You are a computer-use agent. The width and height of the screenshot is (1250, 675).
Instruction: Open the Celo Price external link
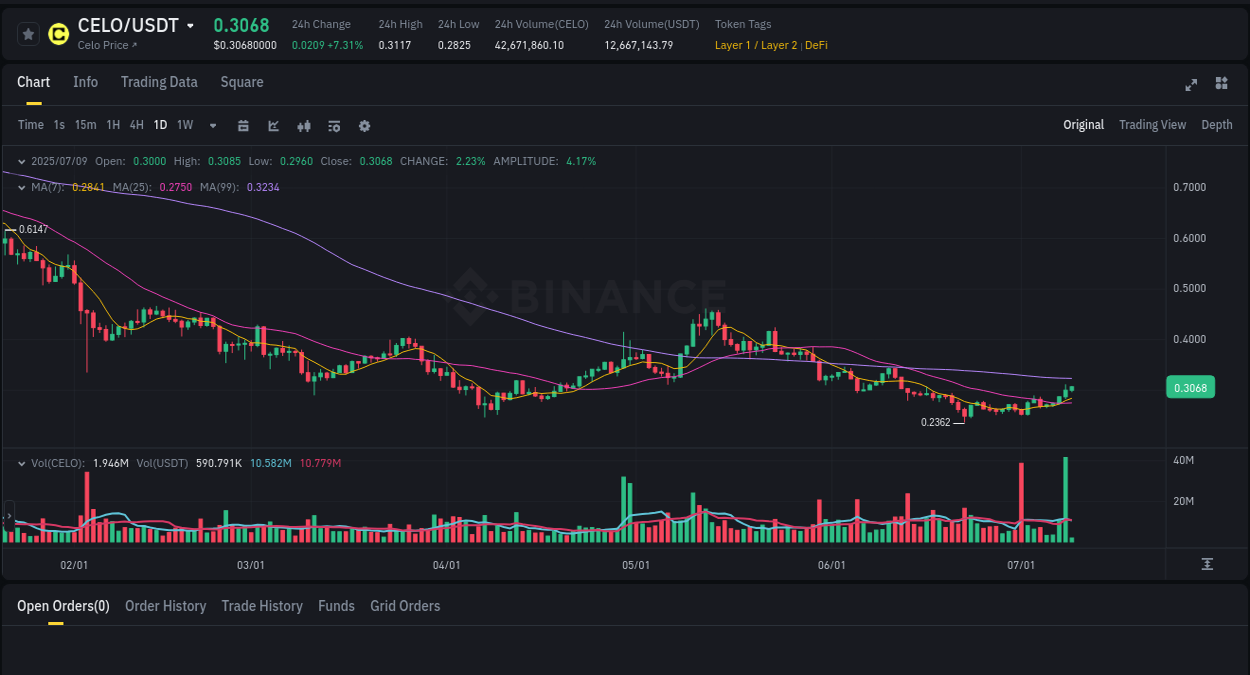pyautogui.click(x=107, y=45)
